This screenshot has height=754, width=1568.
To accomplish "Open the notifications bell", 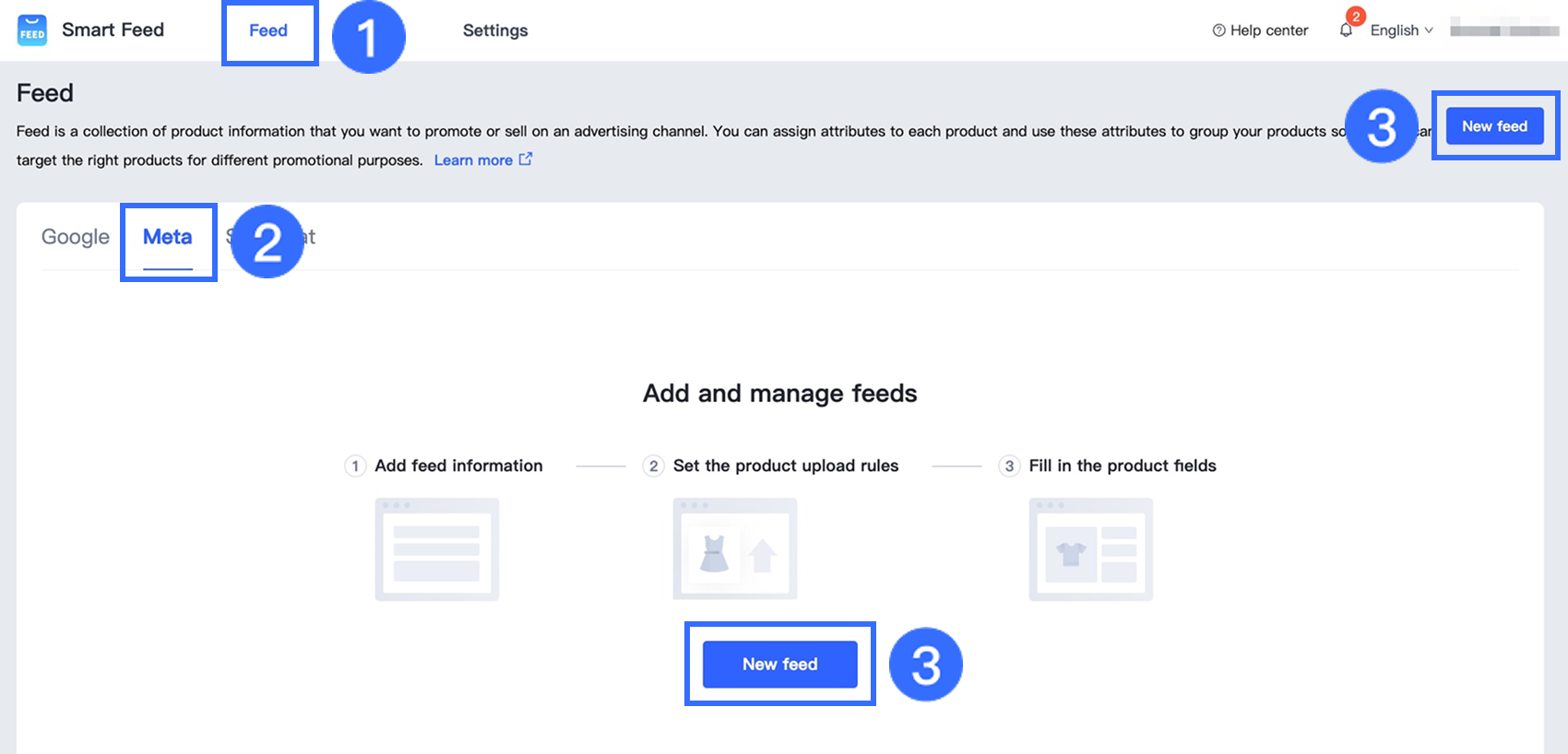I will pyautogui.click(x=1346, y=30).
